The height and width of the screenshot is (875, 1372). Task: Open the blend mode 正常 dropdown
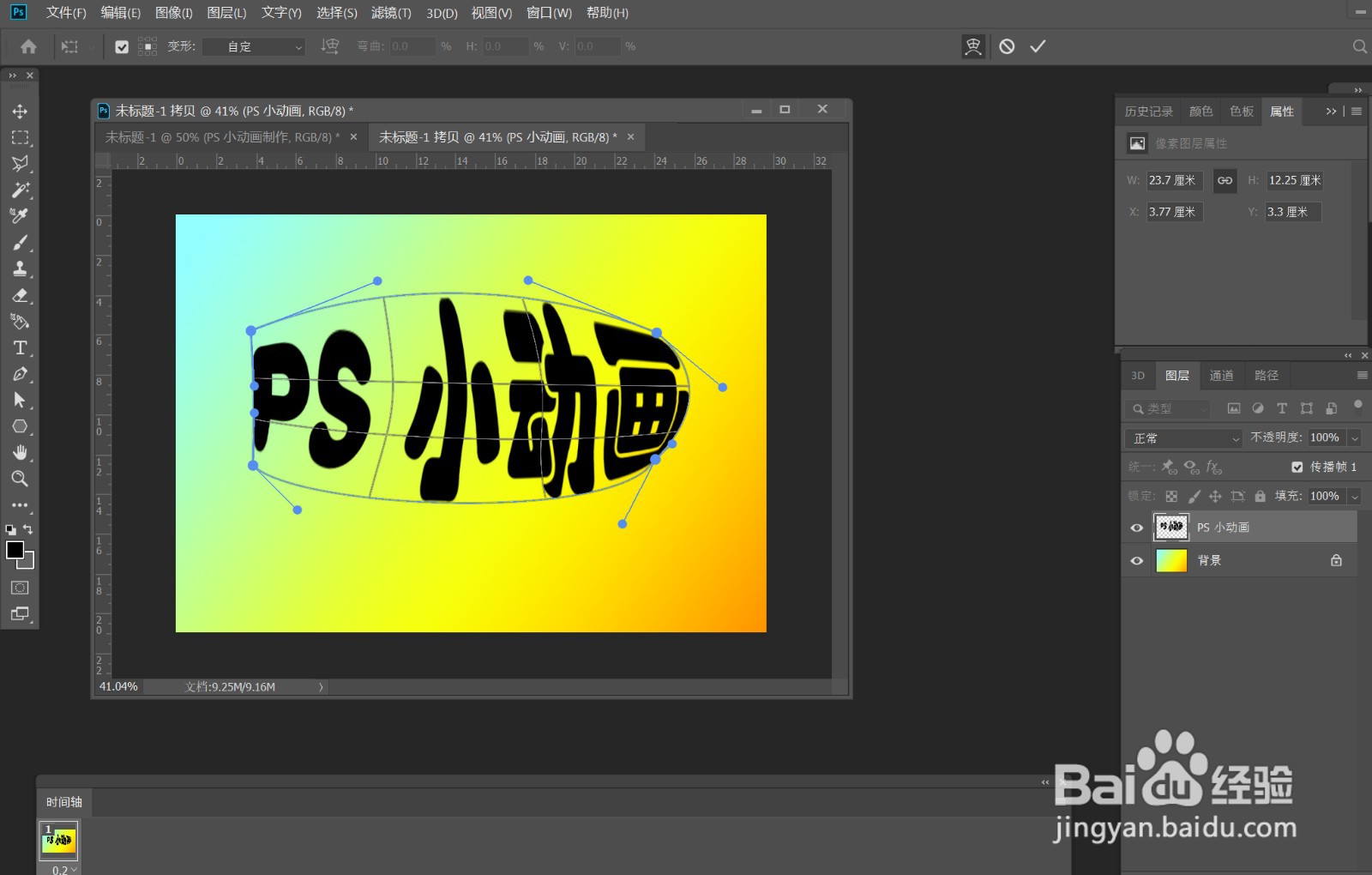pyautogui.click(x=1182, y=437)
